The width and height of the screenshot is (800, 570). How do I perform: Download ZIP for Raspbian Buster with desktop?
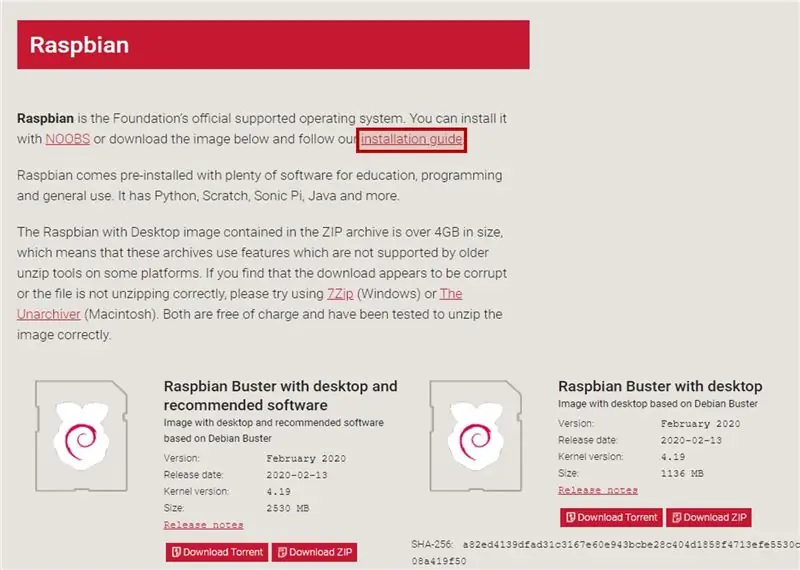[709, 517]
